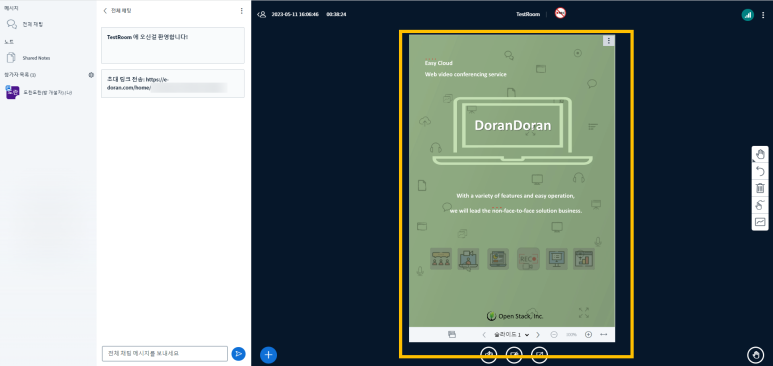The height and width of the screenshot is (366, 773).
Task: Click the TestRoom title in top bar
Action: [x=528, y=14]
